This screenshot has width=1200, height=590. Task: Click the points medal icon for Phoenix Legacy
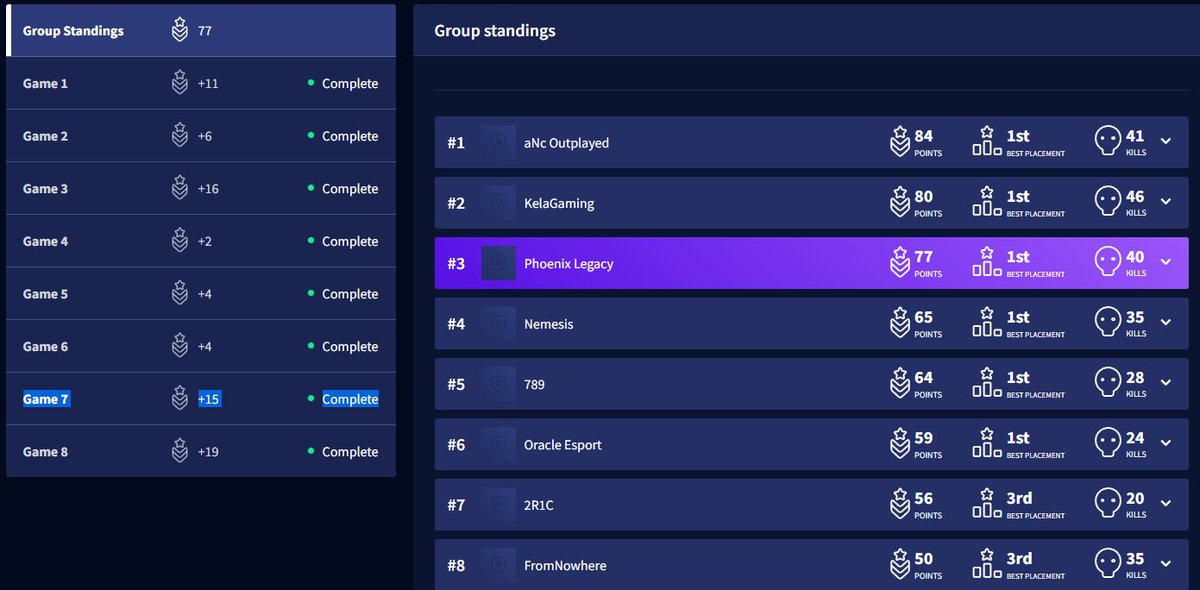tap(899, 262)
